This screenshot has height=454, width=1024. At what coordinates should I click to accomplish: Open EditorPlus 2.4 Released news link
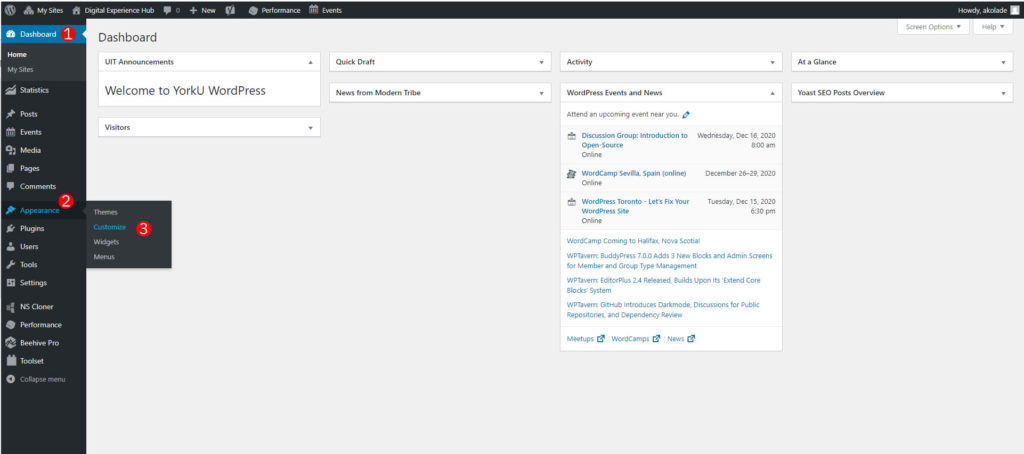tap(664, 285)
